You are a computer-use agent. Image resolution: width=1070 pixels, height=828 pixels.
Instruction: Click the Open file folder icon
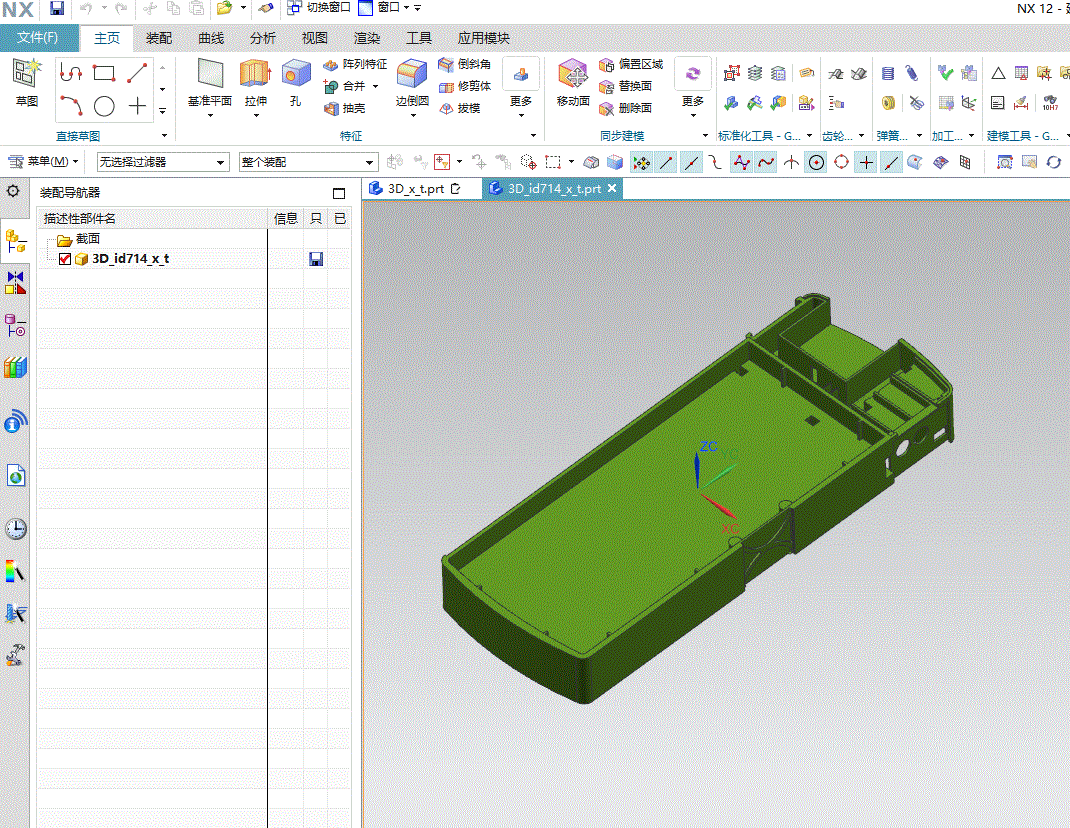pos(224,8)
